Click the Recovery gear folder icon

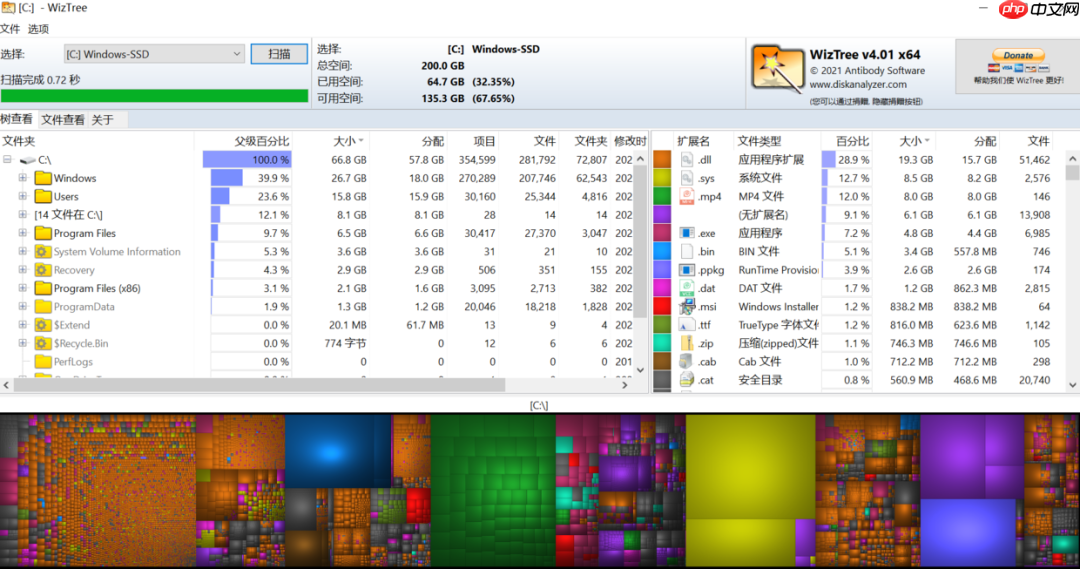pyautogui.click(x=43, y=270)
